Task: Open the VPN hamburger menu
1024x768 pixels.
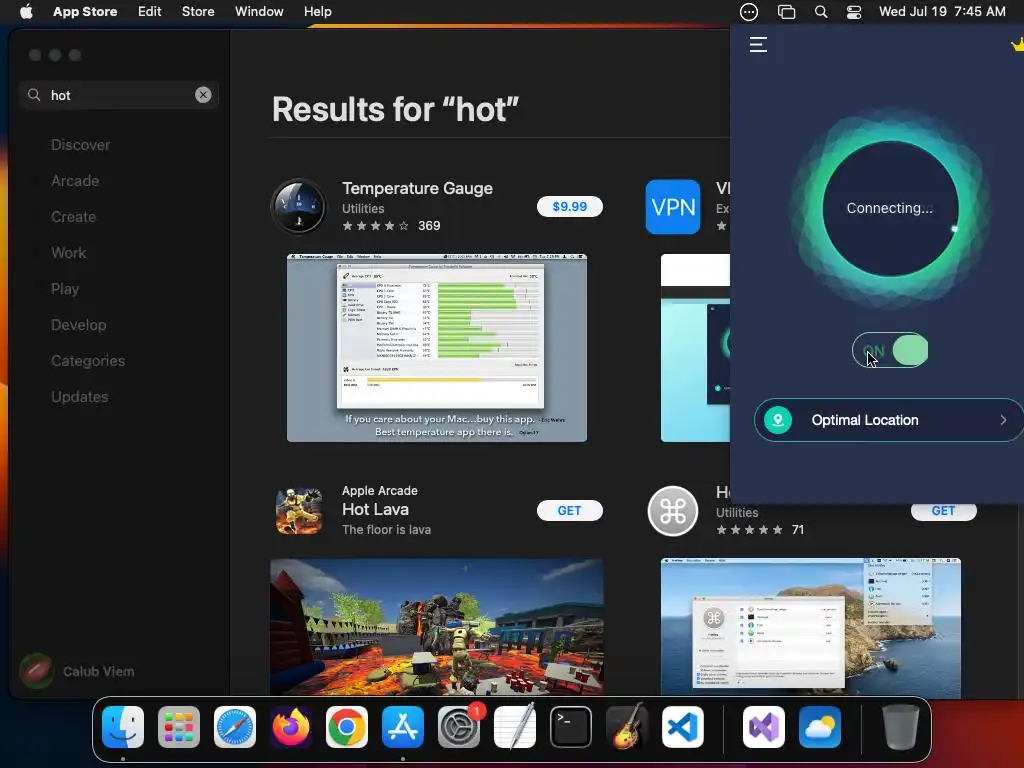Action: 758,44
